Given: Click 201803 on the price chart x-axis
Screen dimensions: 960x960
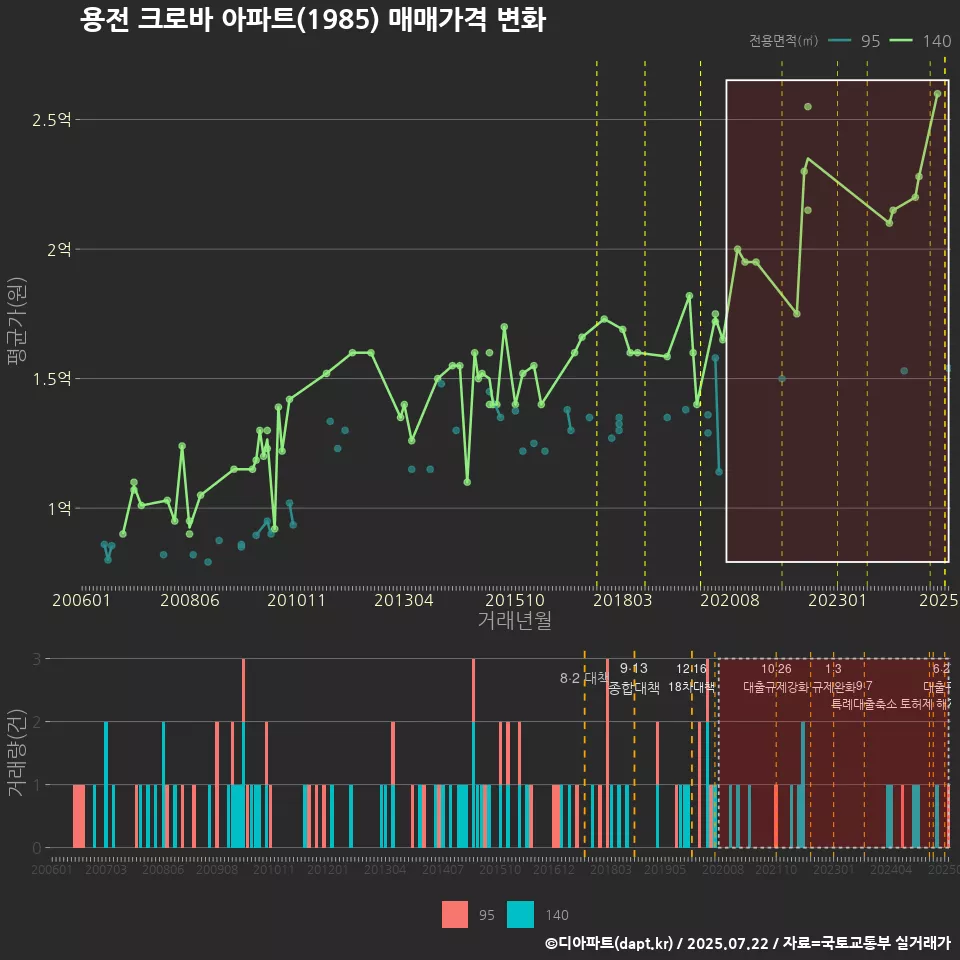Looking at the screenshot, I should pos(623,600).
